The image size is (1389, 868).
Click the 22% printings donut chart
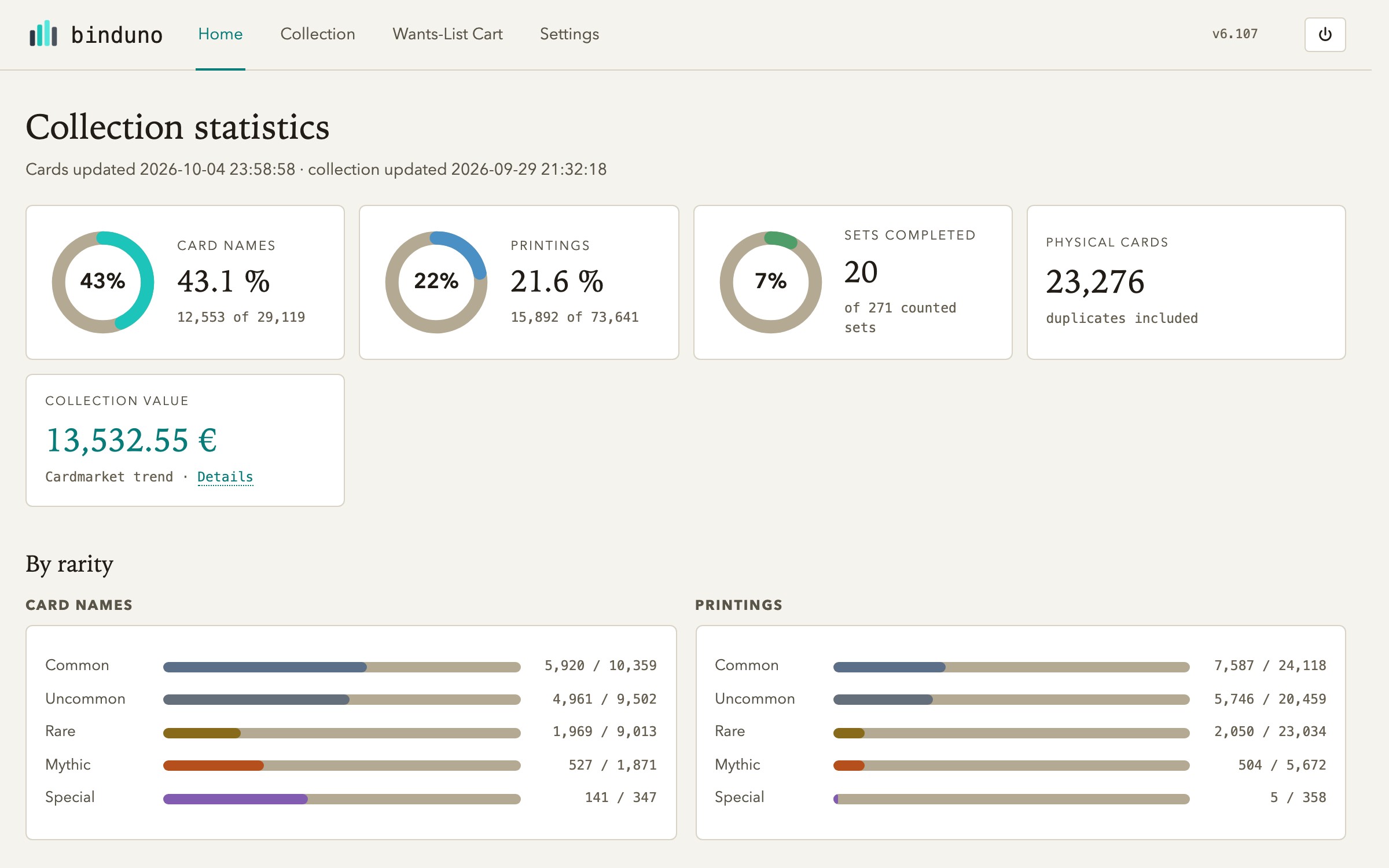(x=436, y=282)
